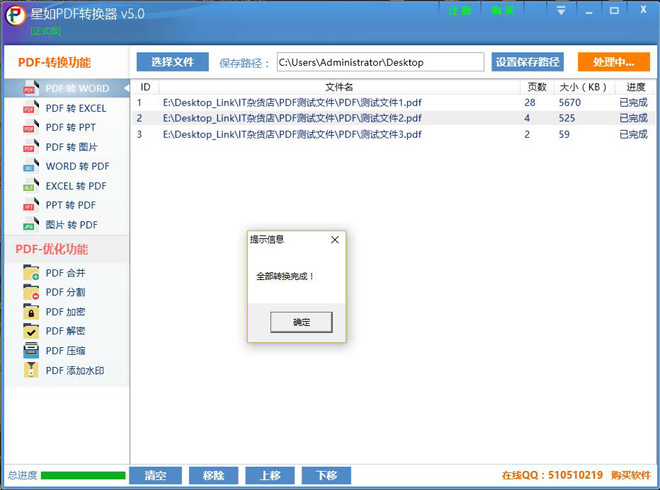This screenshot has width=660, height=490.
Task: Click 已完成 status for file 3
Action: point(633,134)
